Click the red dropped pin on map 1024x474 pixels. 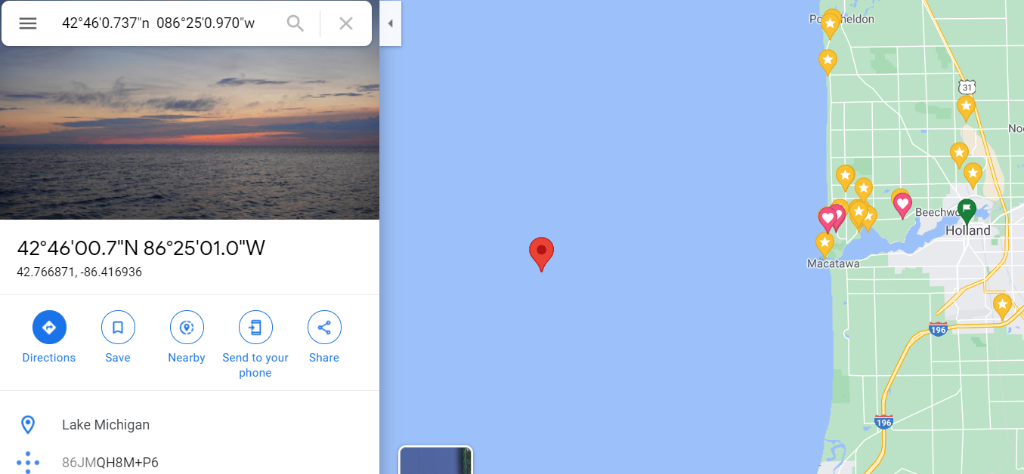click(x=541, y=253)
